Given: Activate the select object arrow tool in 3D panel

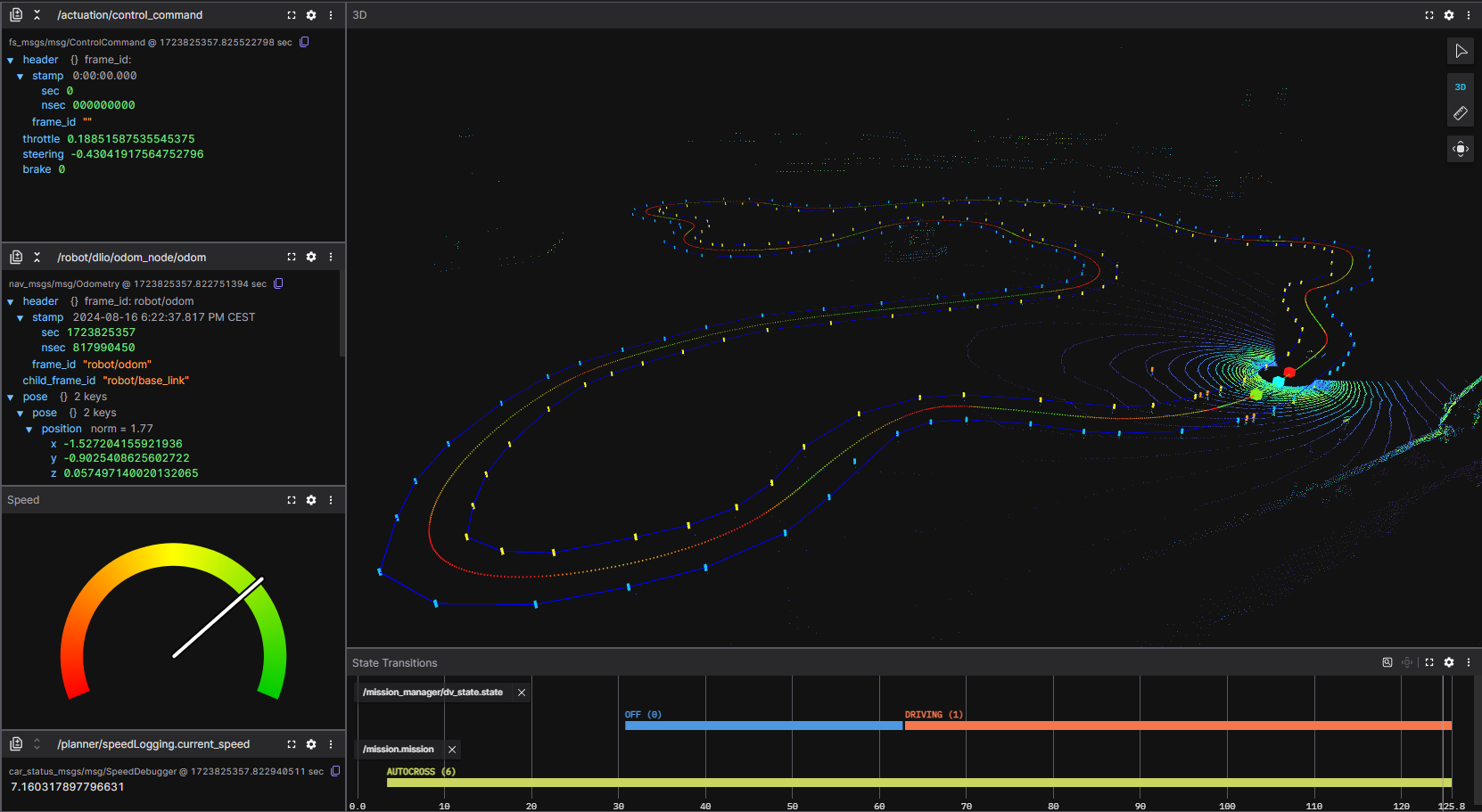Looking at the screenshot, I should click(x=1460, y=52).
